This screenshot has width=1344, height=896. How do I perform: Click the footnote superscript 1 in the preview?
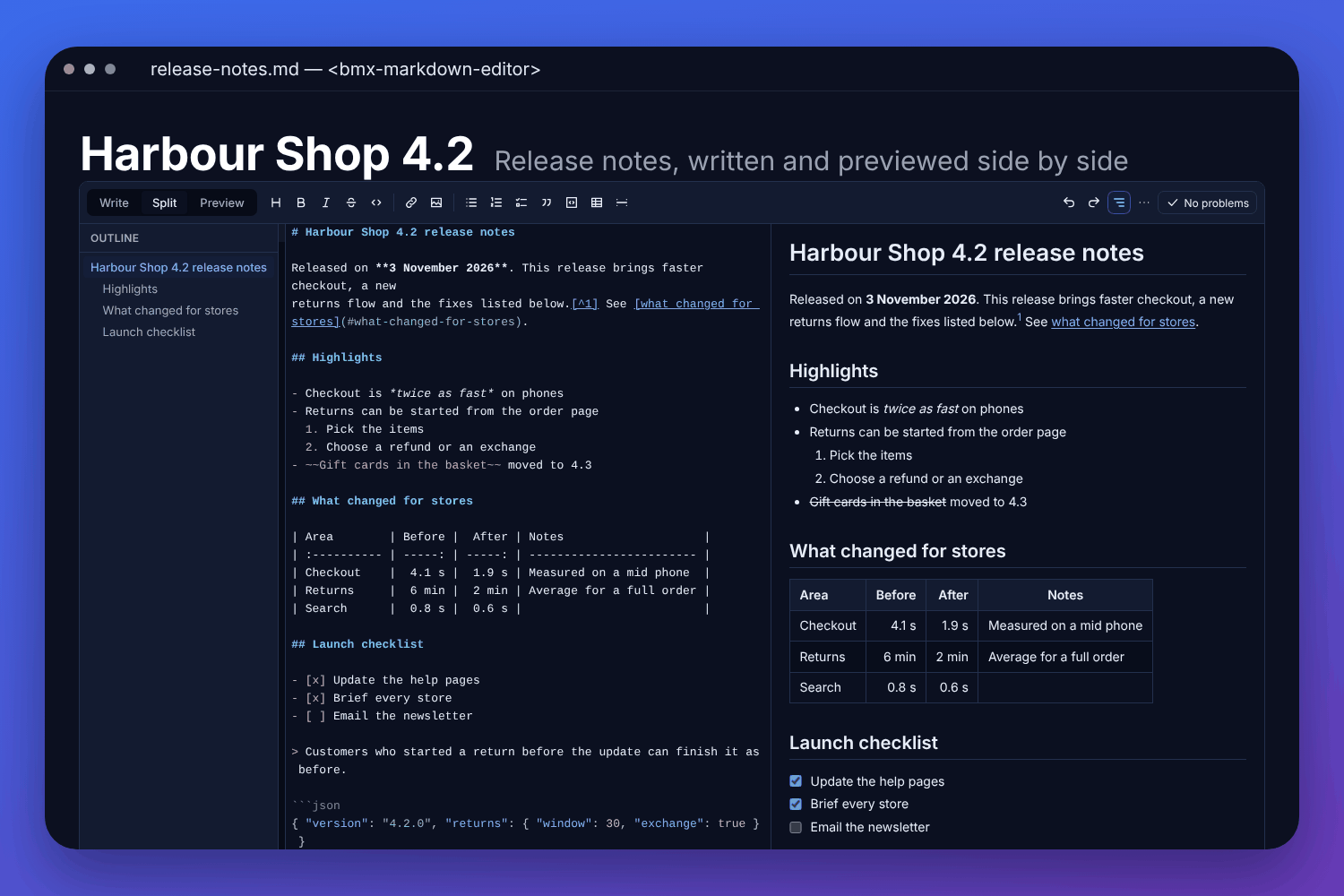click(1019, 317)
